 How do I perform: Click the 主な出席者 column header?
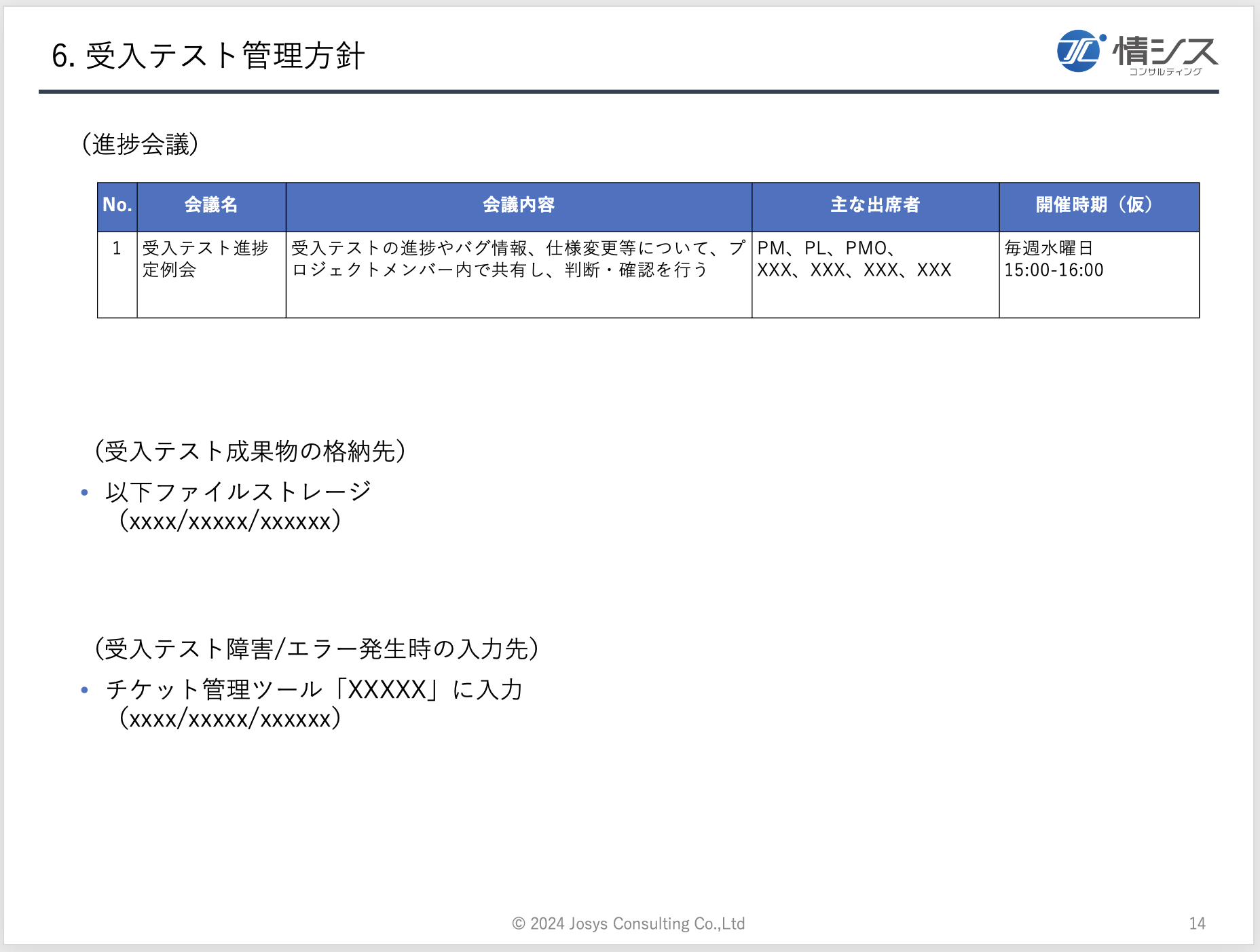point(875,206)
